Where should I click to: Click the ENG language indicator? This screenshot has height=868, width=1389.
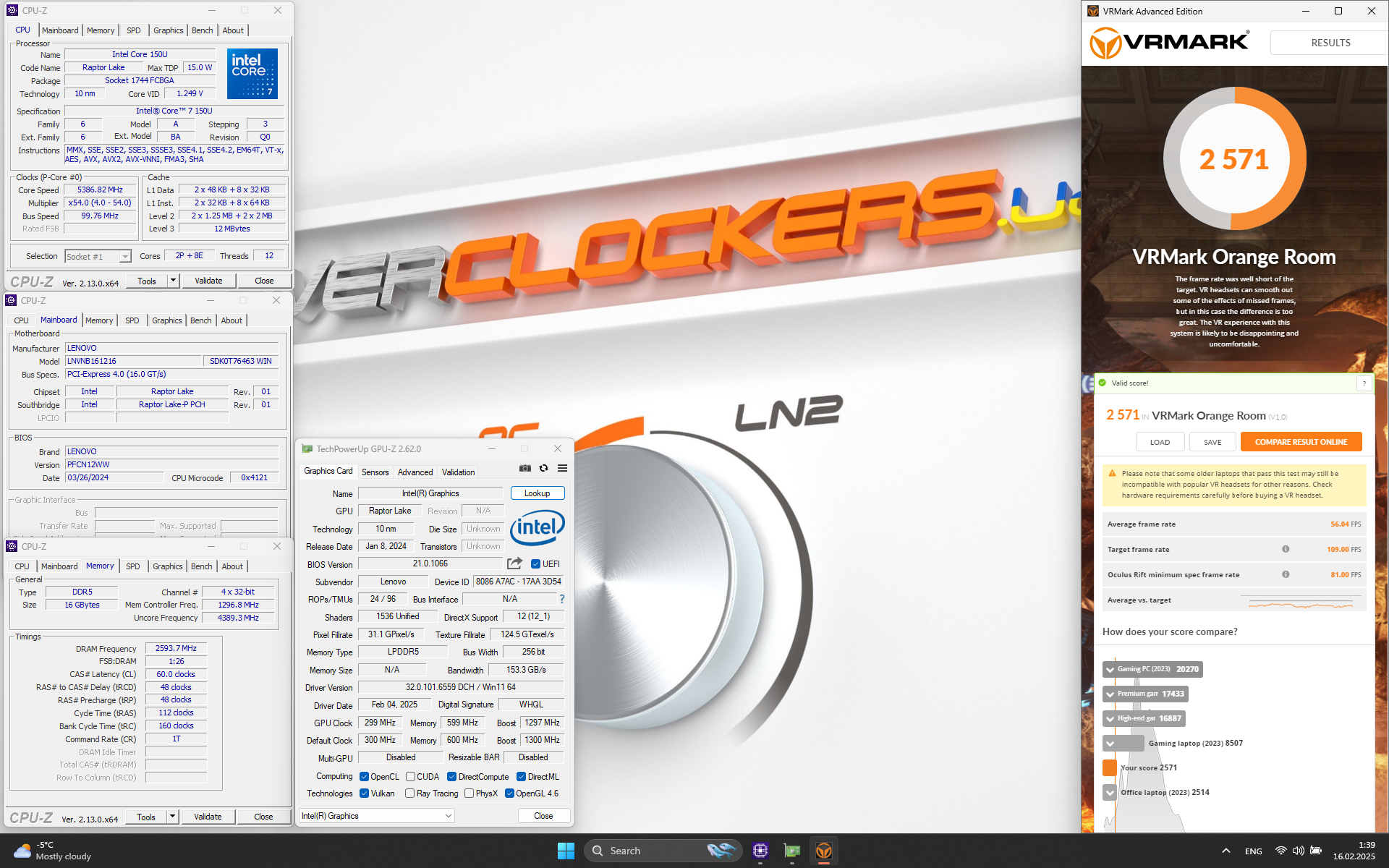click(x=1254, y=851)
